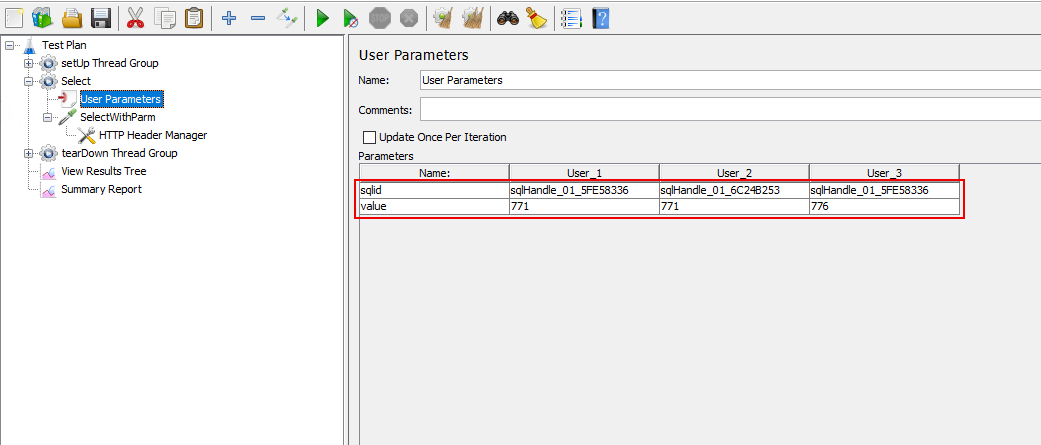
Task: Open the Function Helper list icon
Action: point(571,17)
